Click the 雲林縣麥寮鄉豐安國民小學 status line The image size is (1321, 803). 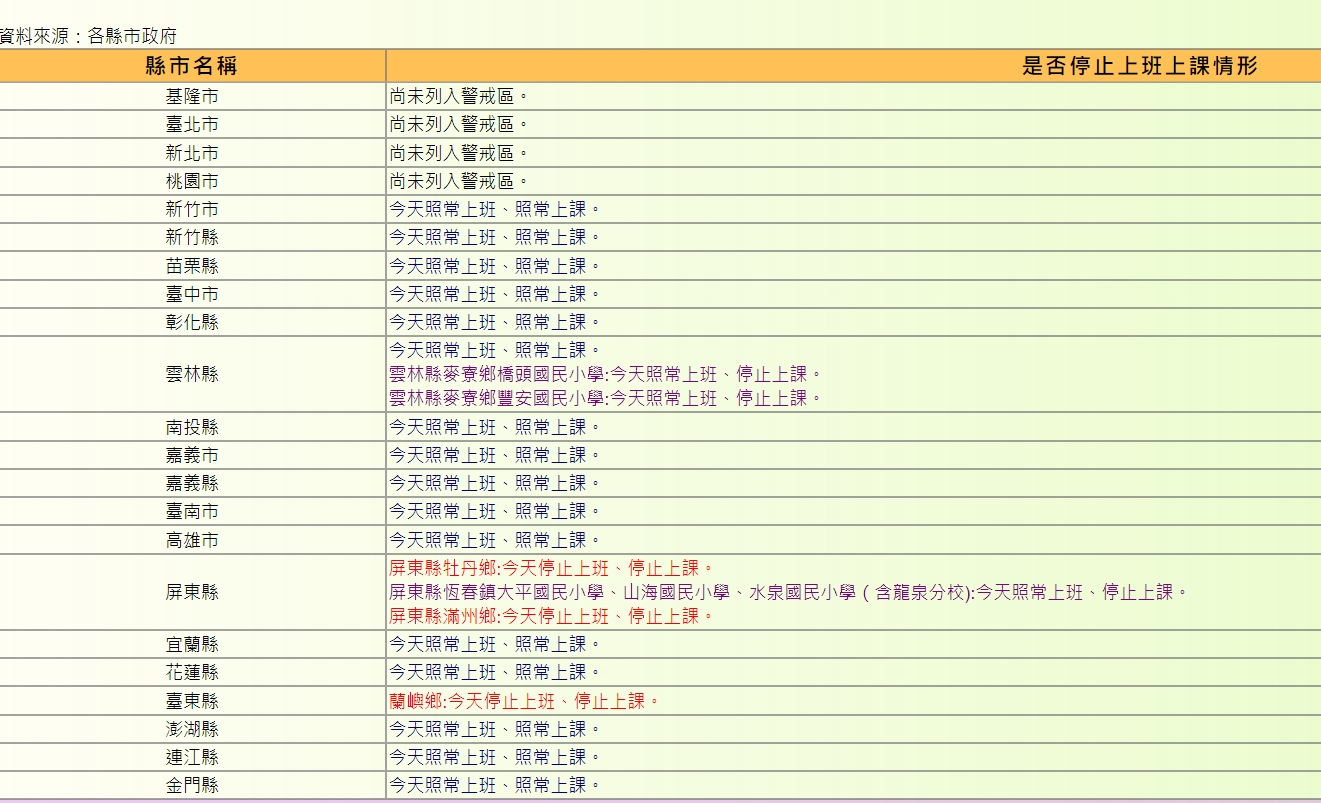pyautogui.click(x=605, y=398)
